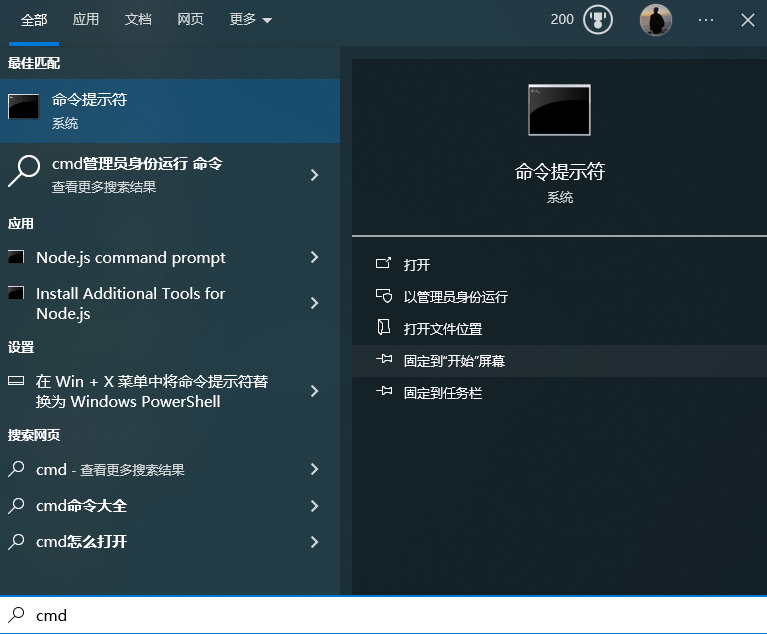Open the 更多 dropdown filter
767x634 pixels.
250,20
